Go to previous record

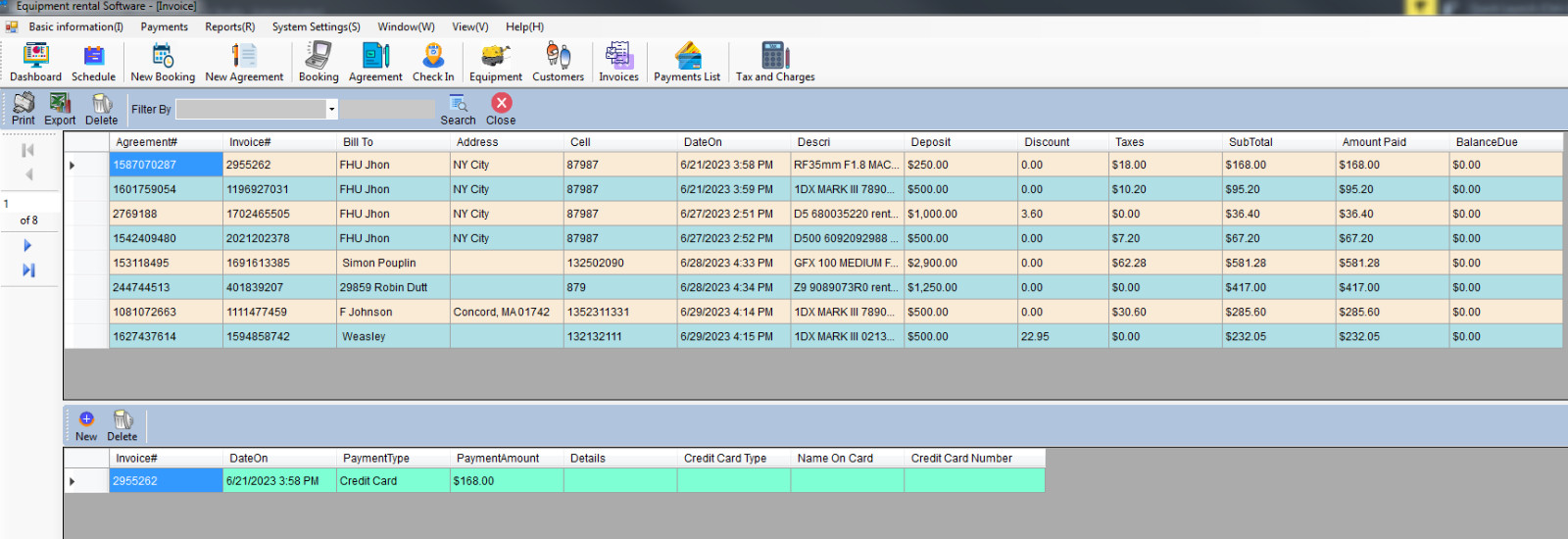28,174
